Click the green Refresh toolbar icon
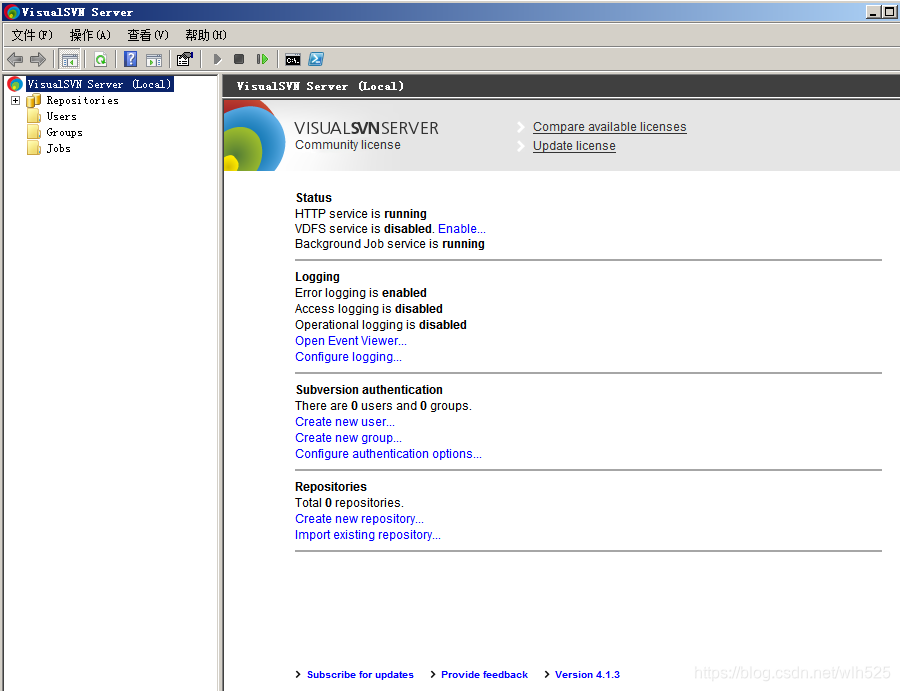900x691 pixels. pos(100,59)
